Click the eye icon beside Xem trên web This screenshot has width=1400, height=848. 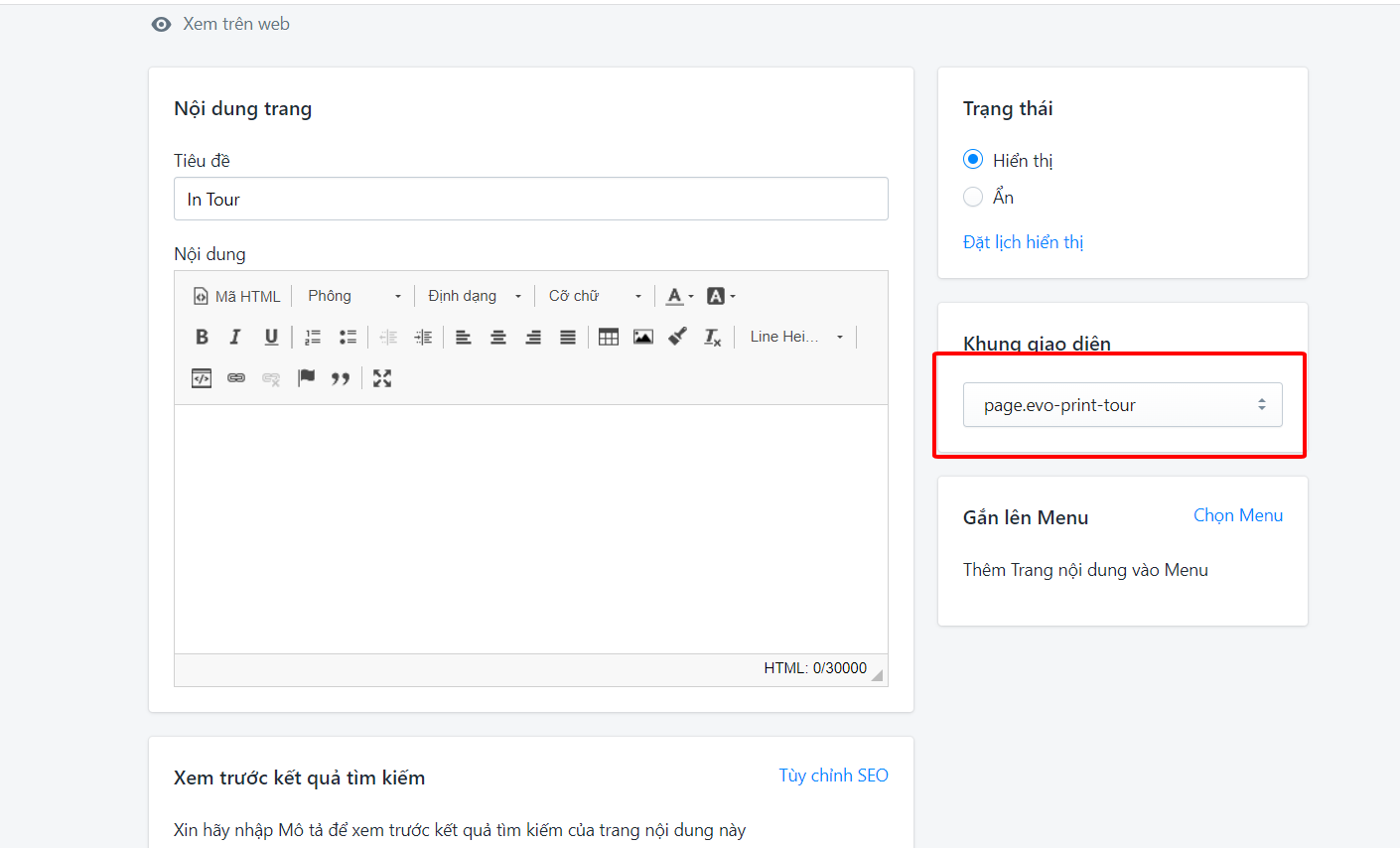click(x=162, y=25)
